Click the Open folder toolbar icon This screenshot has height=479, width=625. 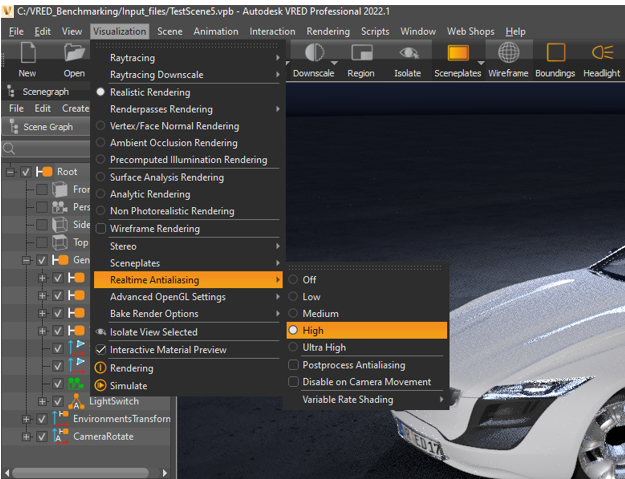click(74, 53)
